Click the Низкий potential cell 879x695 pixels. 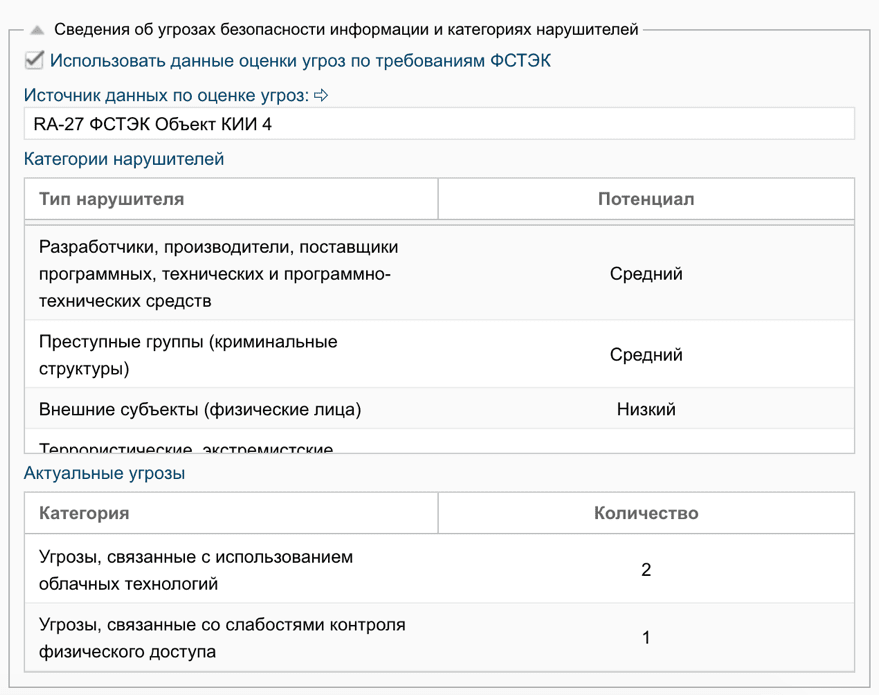[x=646, y=409]
